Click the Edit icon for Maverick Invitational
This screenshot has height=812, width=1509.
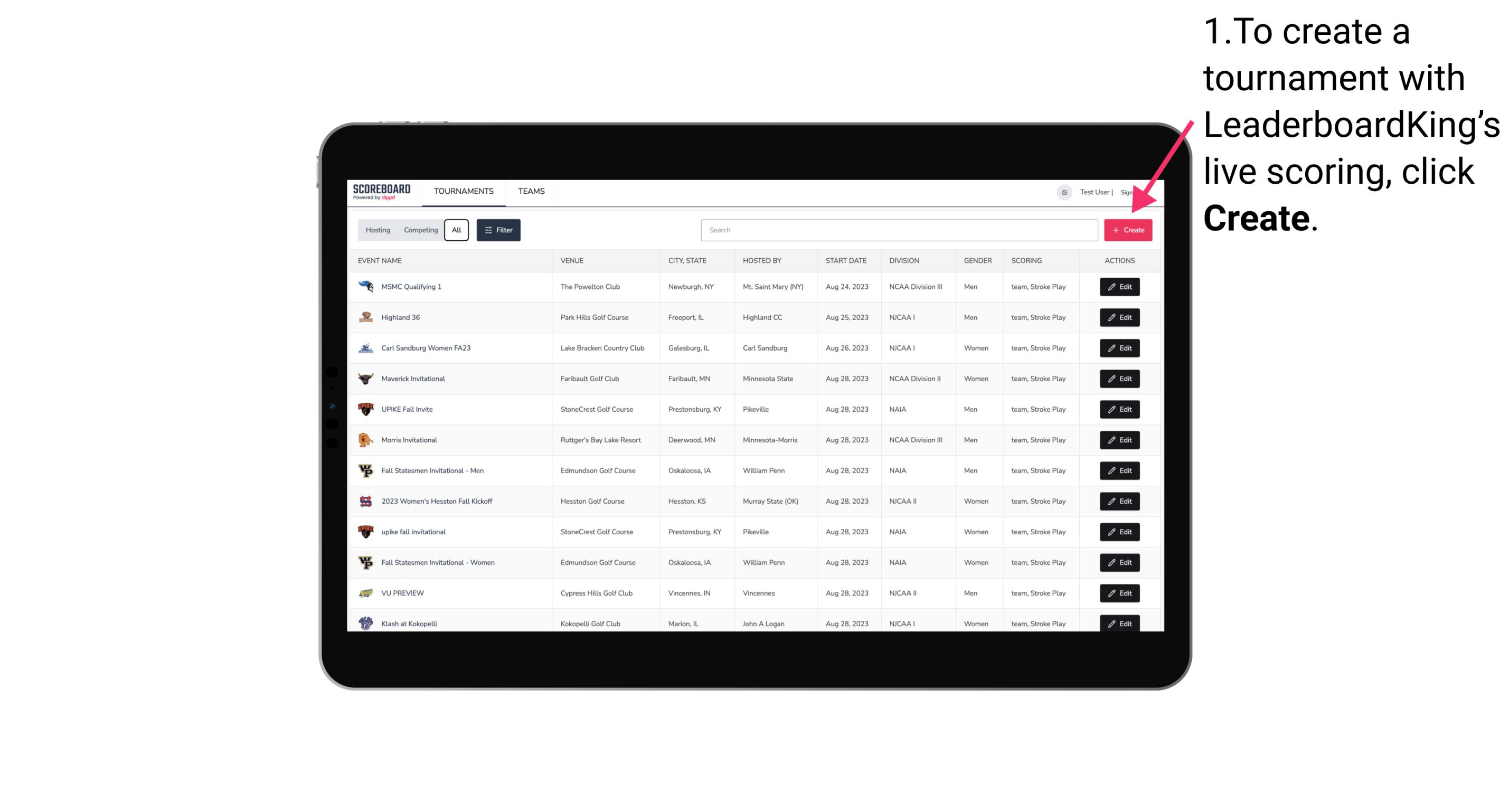pyautogui.click(x=1119, y=378)
